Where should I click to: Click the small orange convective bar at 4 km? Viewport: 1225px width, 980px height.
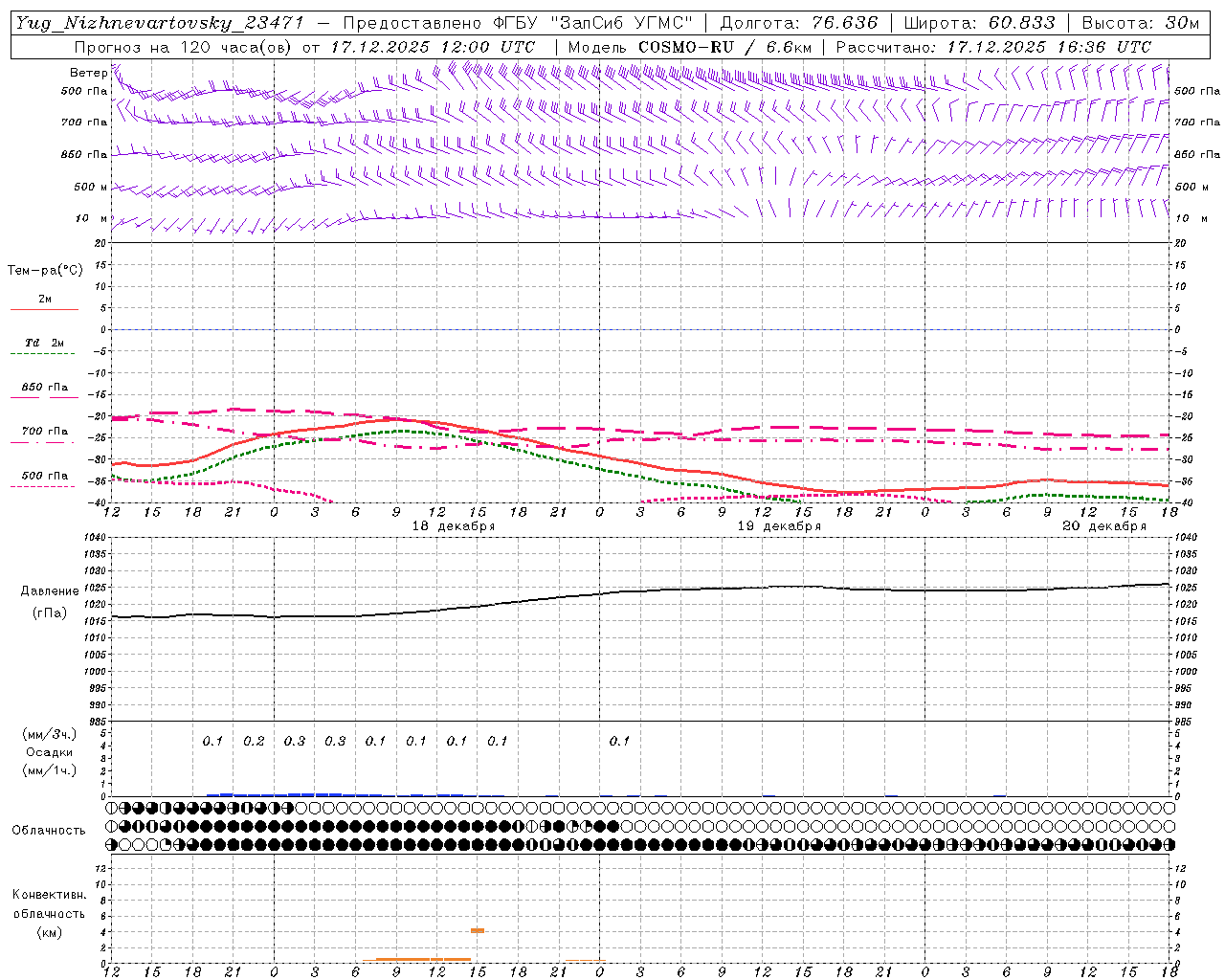[477, 930]
